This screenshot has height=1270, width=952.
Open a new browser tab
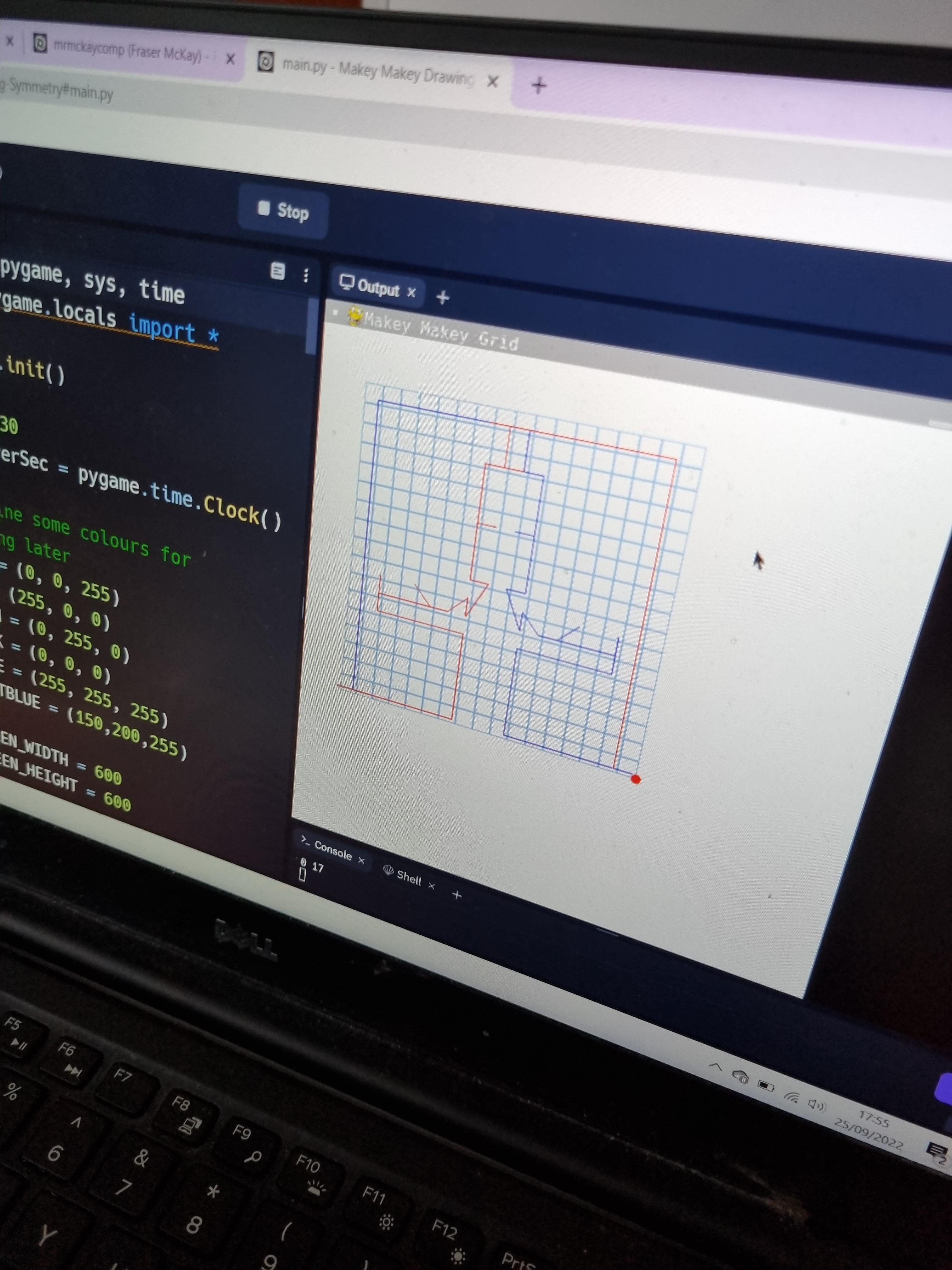(x=538, y=86)
